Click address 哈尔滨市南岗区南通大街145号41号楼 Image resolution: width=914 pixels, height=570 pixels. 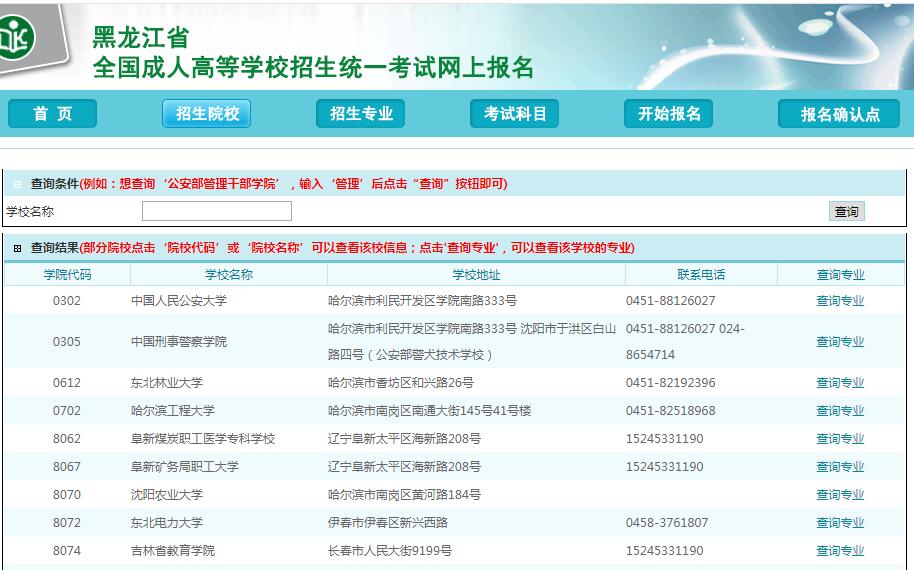430,411
